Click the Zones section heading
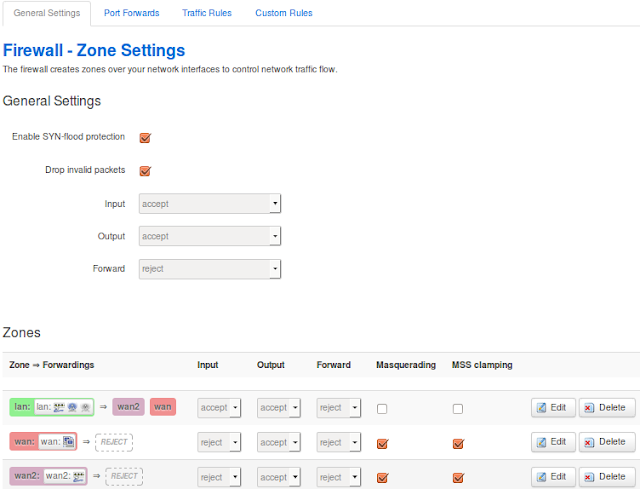 [21, 333]
